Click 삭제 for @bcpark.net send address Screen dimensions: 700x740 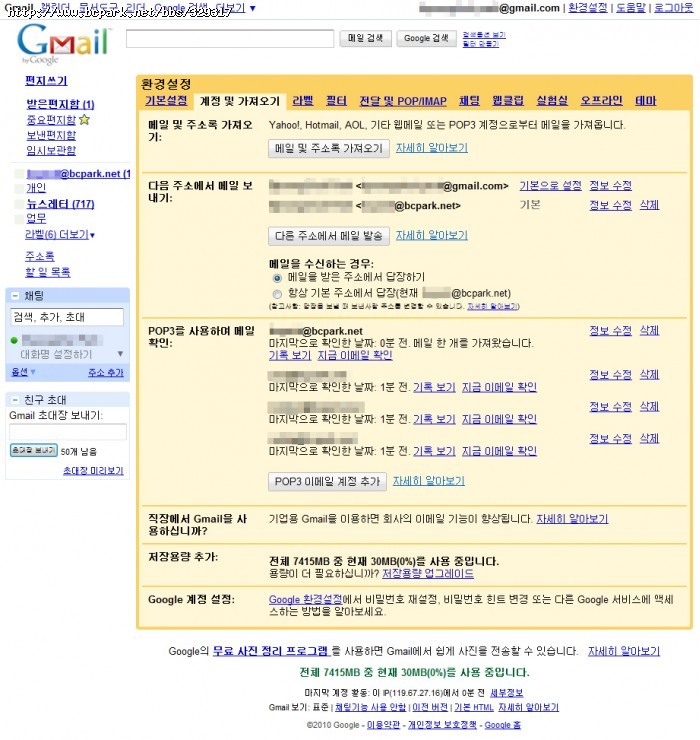(x=649, y=205)
